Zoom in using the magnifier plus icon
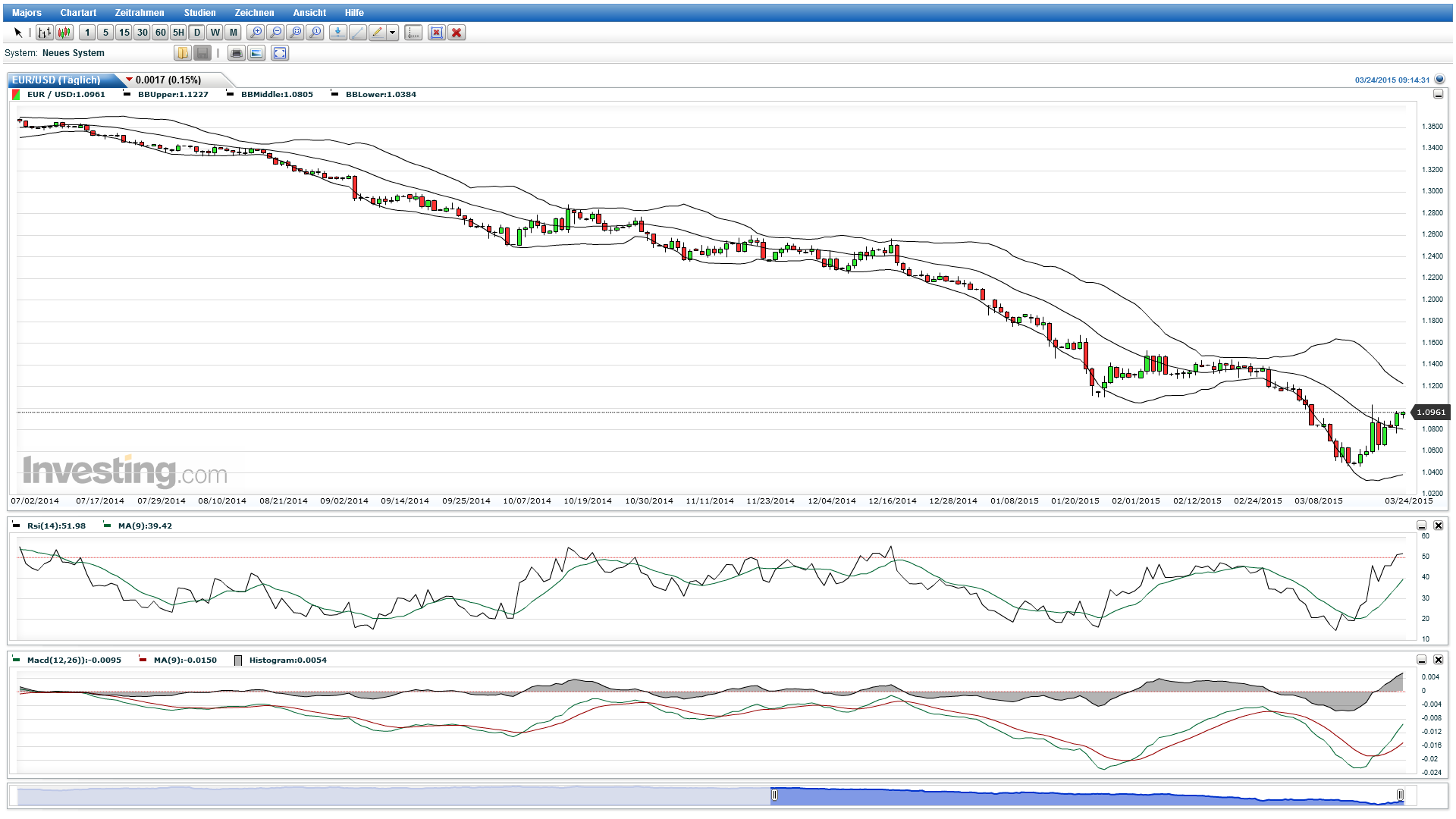 (256, 33)
